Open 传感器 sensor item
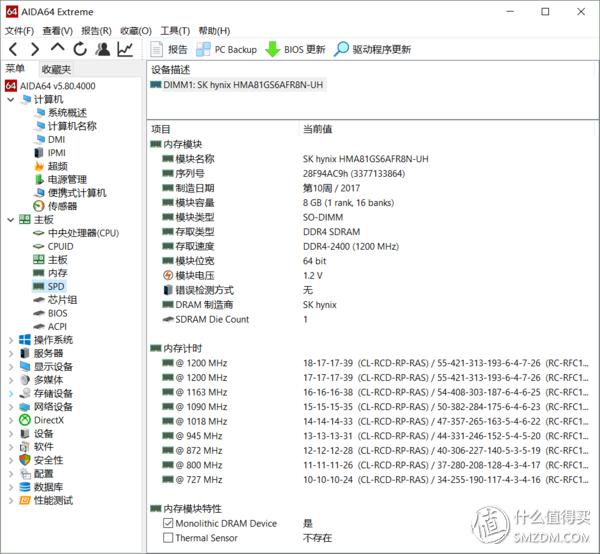Viewport: 600px width, 554px height. pos(55,206)
